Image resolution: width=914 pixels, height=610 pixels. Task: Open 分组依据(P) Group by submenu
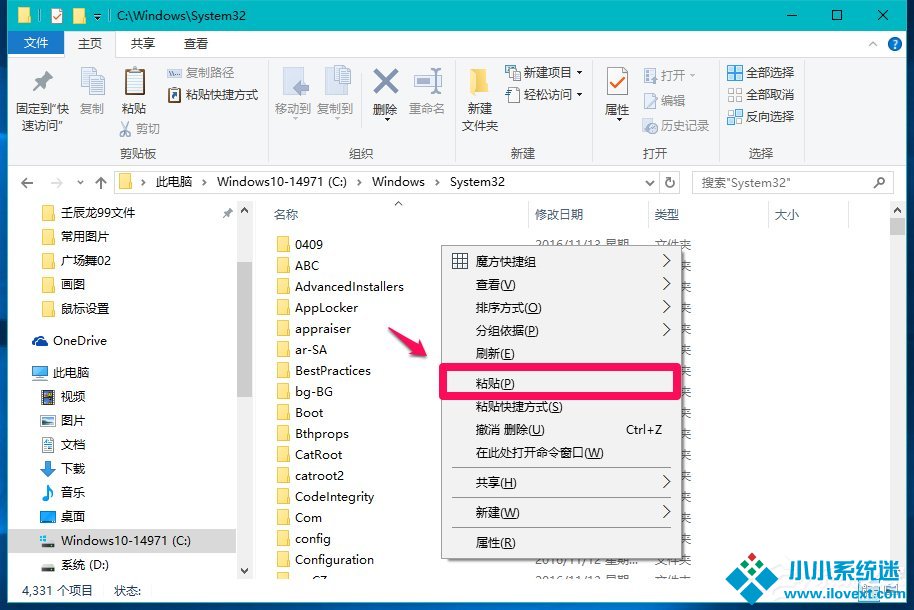pos(561,331)
